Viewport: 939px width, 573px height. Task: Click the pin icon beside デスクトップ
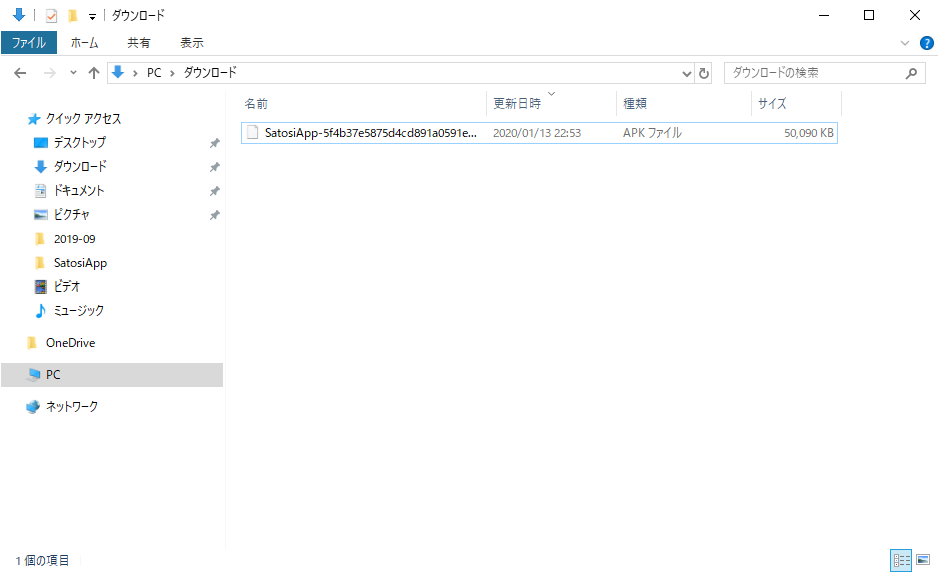pos(214,143)
